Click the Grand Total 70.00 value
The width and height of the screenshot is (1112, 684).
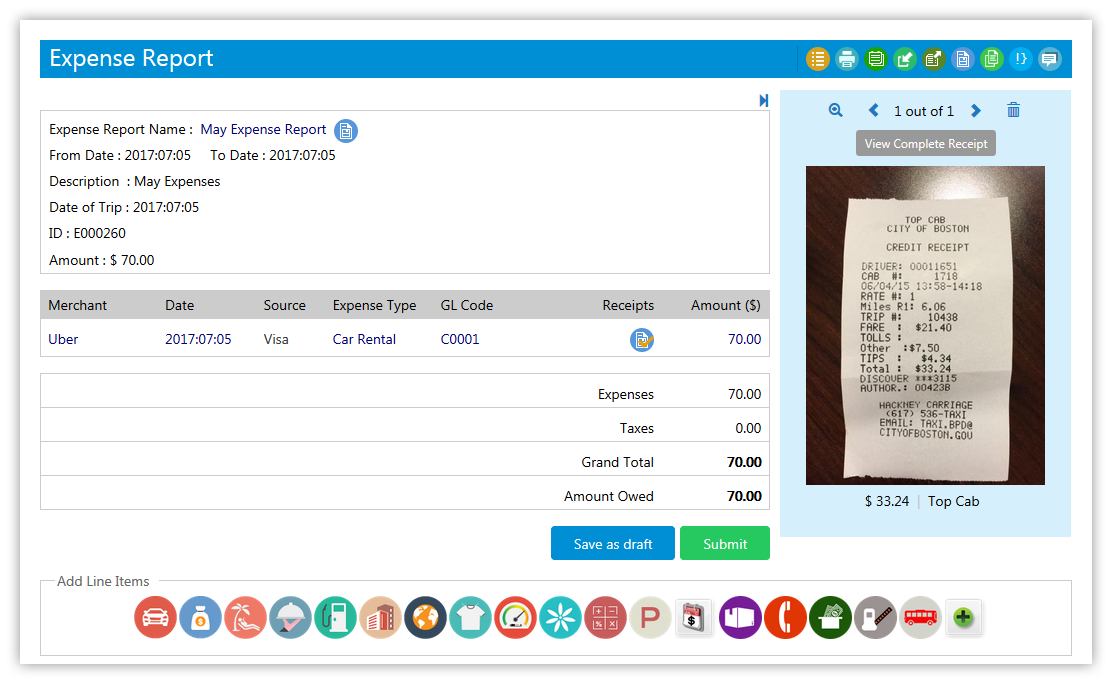click(x=744, y=462)
